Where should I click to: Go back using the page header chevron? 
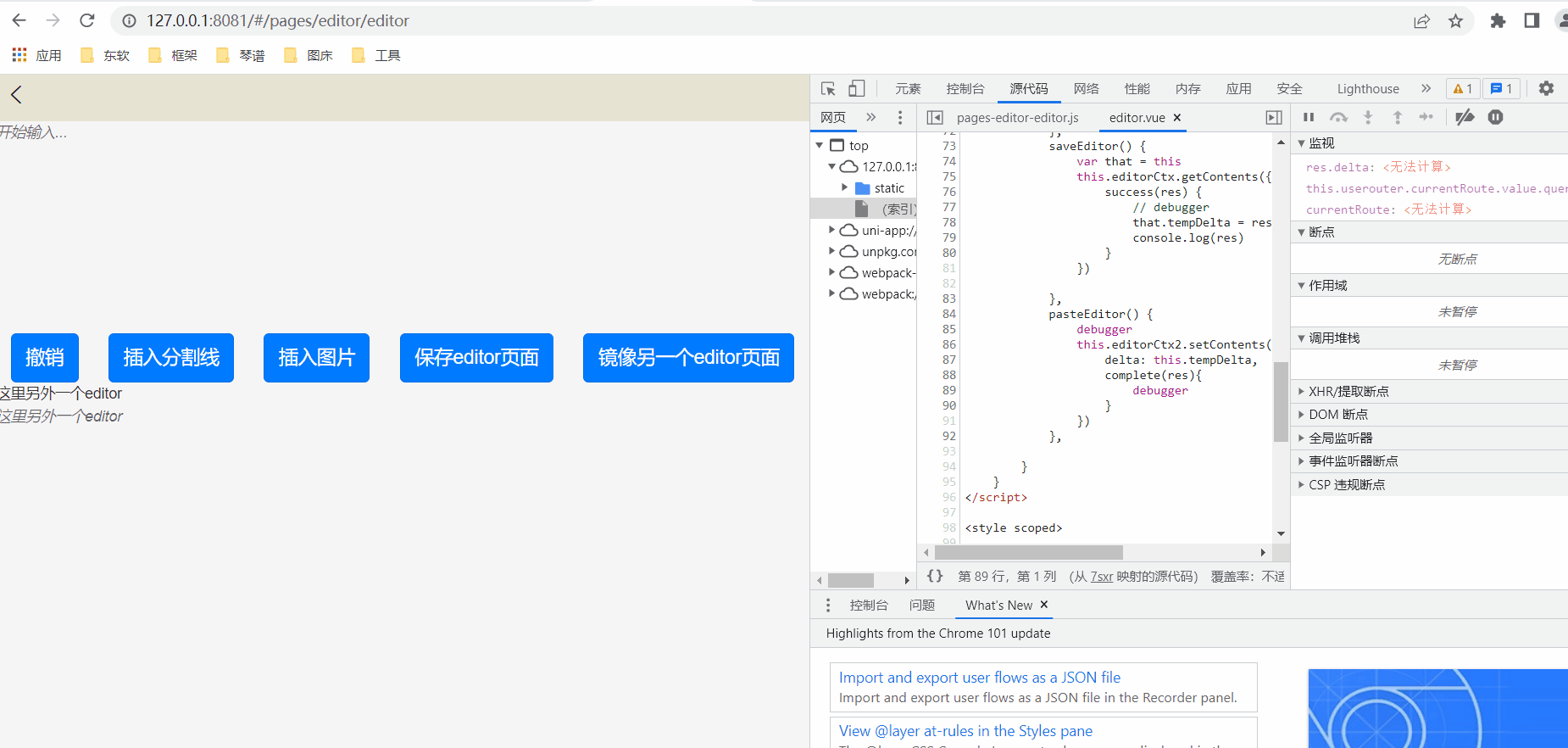pos(16,95)
